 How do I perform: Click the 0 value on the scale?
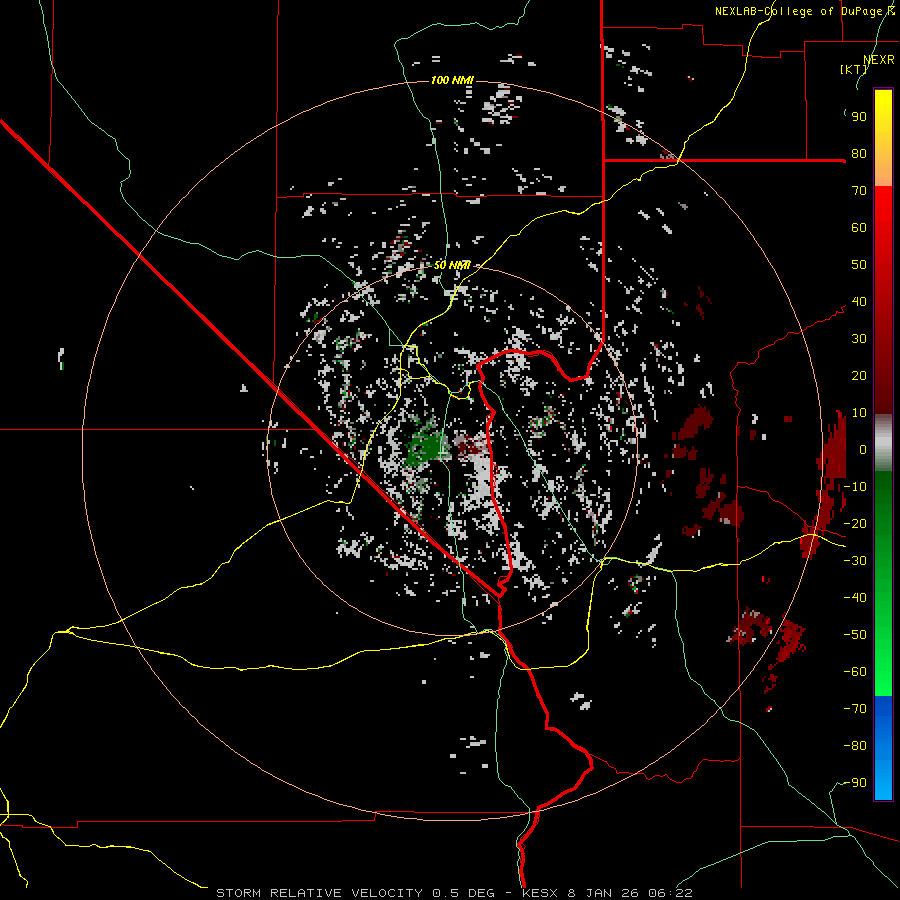863,450
